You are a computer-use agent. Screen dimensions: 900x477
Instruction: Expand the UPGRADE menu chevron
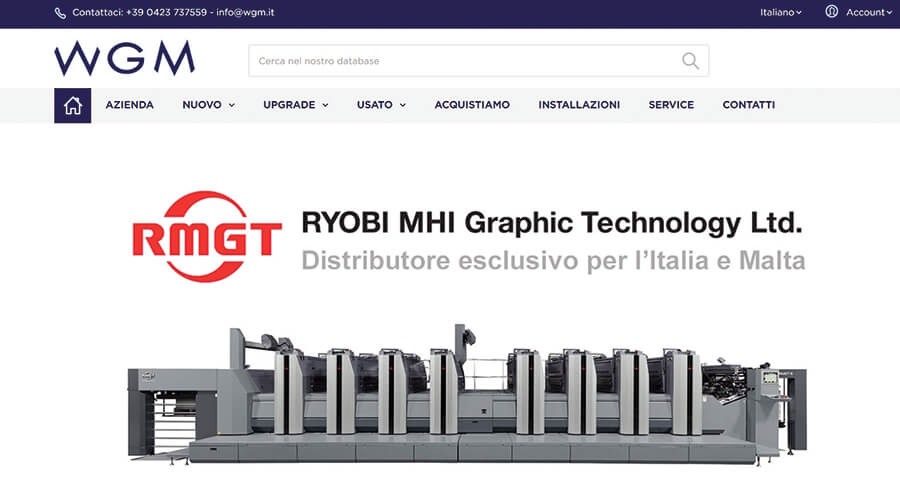(325, 105)
